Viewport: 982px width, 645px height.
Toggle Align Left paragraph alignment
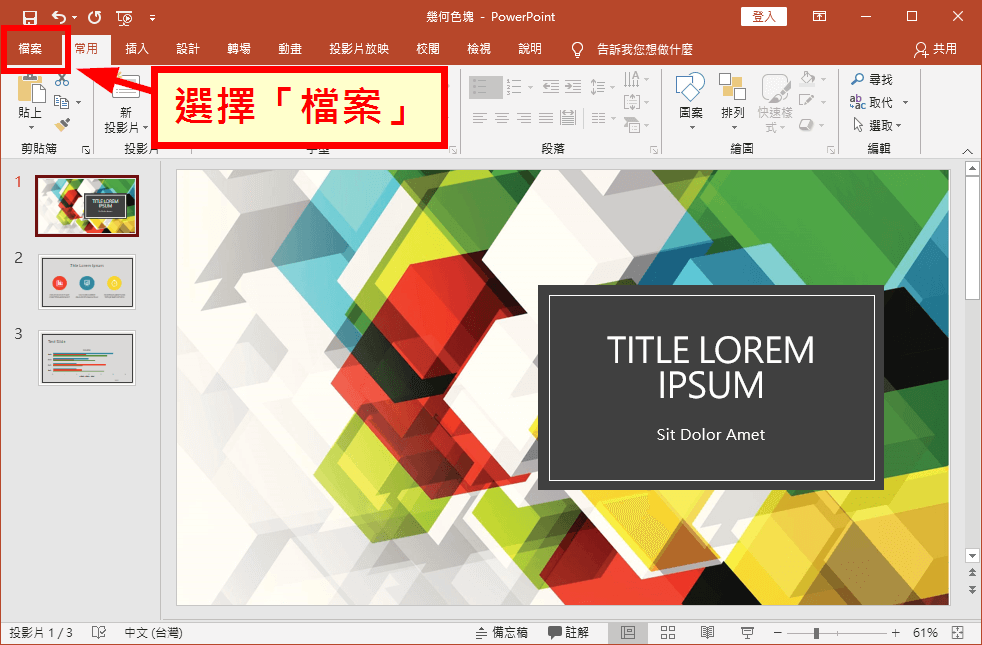(480, 117)
